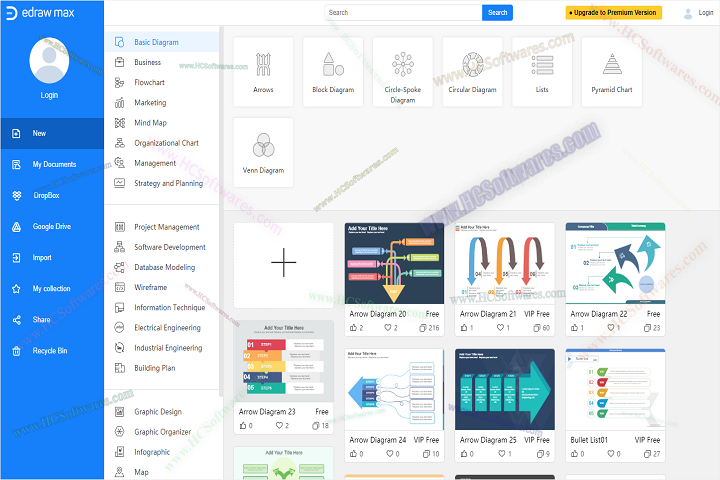720x480 pixels.
Task: Select the Circular Diagram tile
Action: pos(472,72)
